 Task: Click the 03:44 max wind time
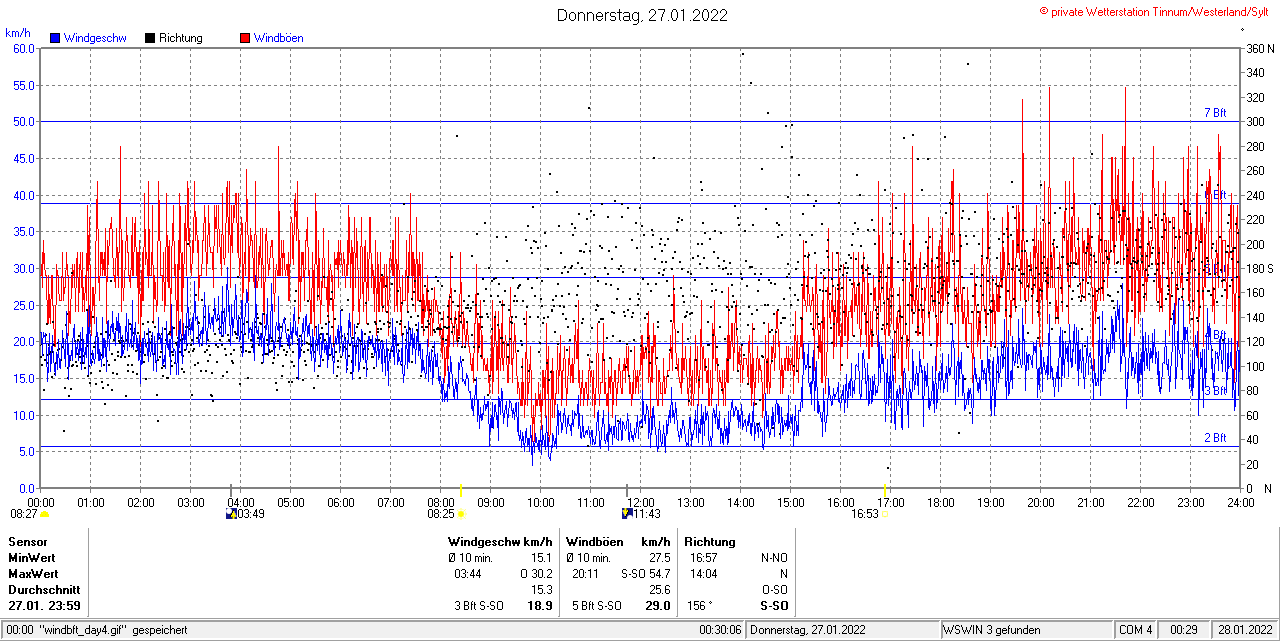click(468, 574)
